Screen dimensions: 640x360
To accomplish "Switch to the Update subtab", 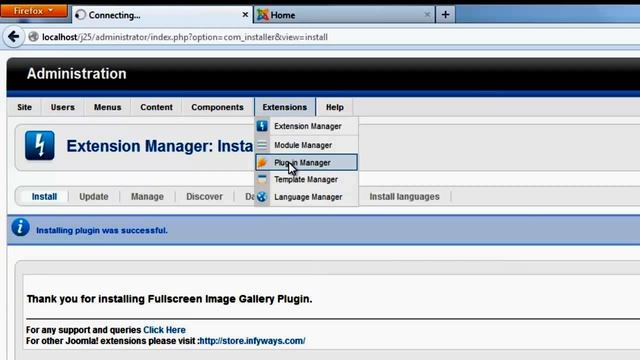I will click(x=93, y=196).
